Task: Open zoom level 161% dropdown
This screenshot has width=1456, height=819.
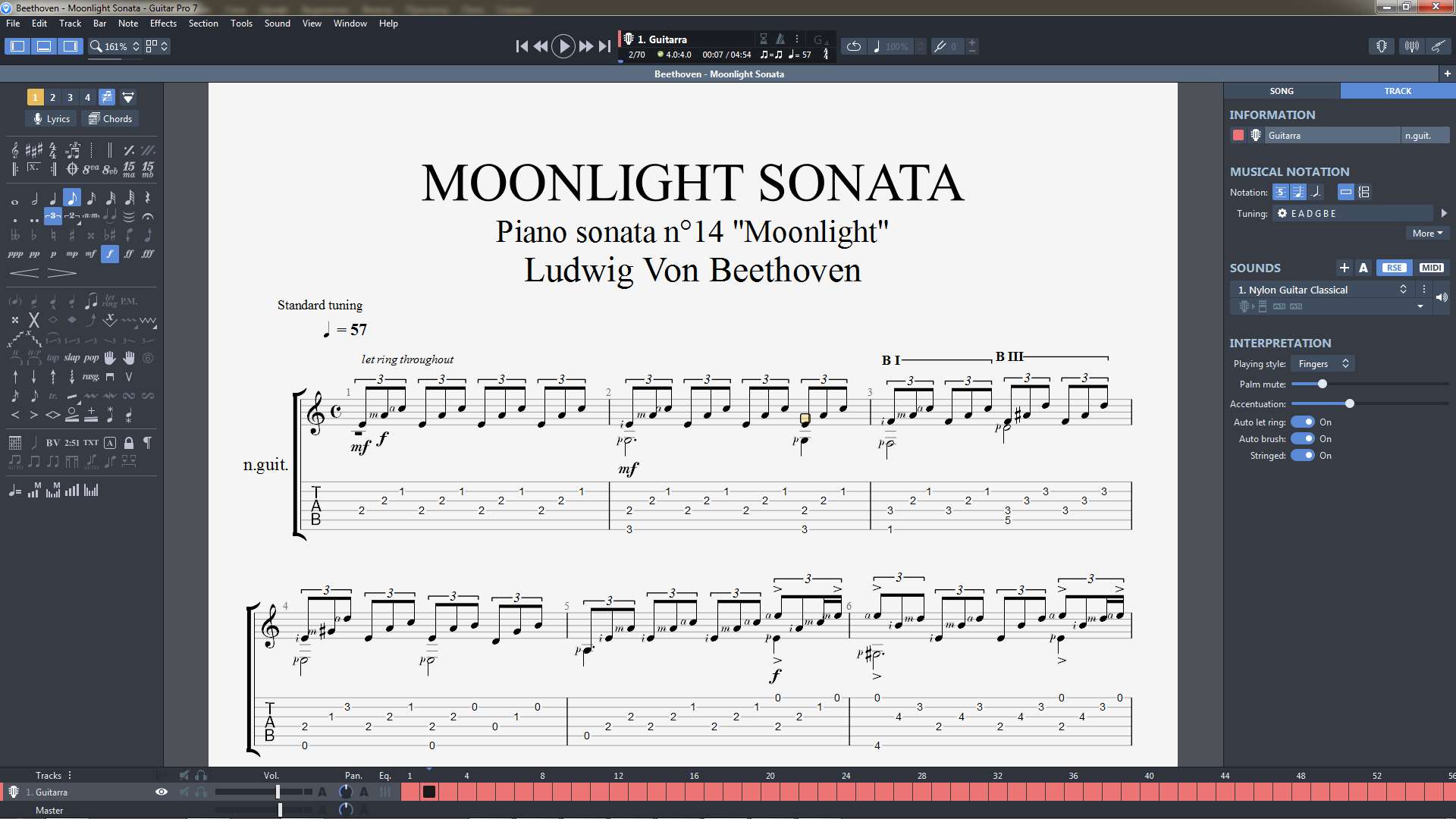Action: [115, 46]
